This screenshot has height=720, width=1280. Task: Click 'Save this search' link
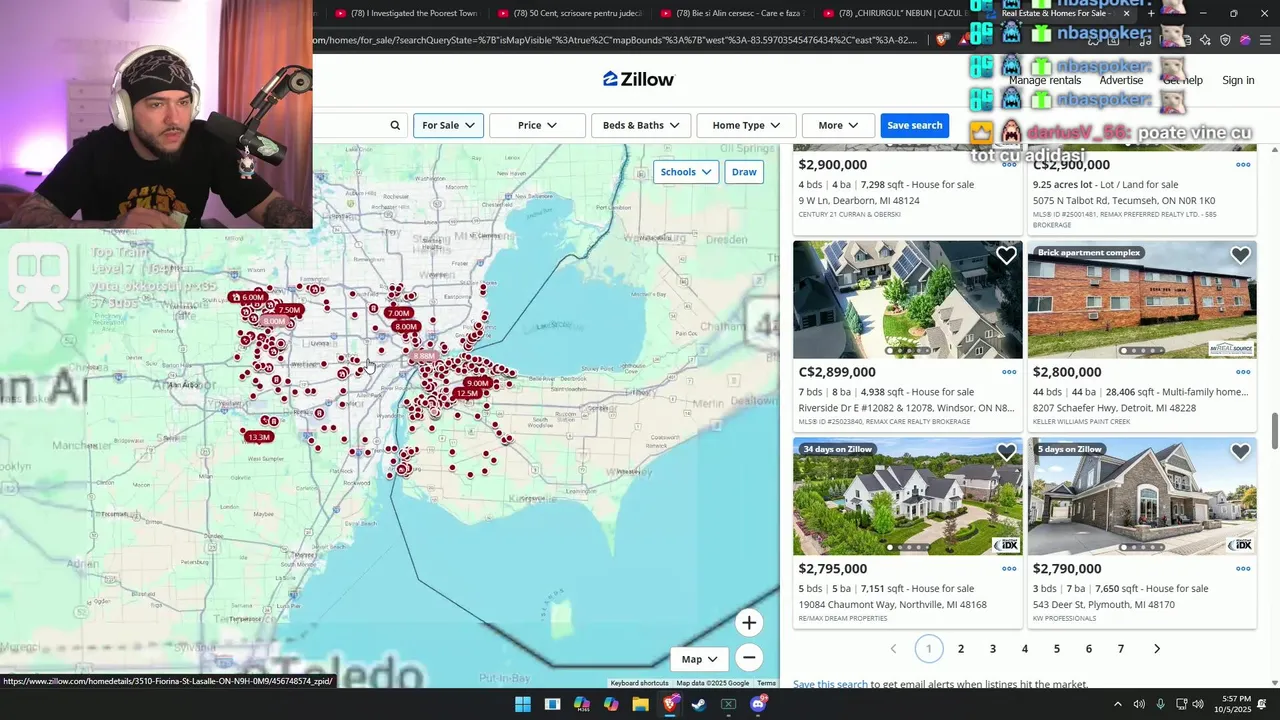pos(830,684)
